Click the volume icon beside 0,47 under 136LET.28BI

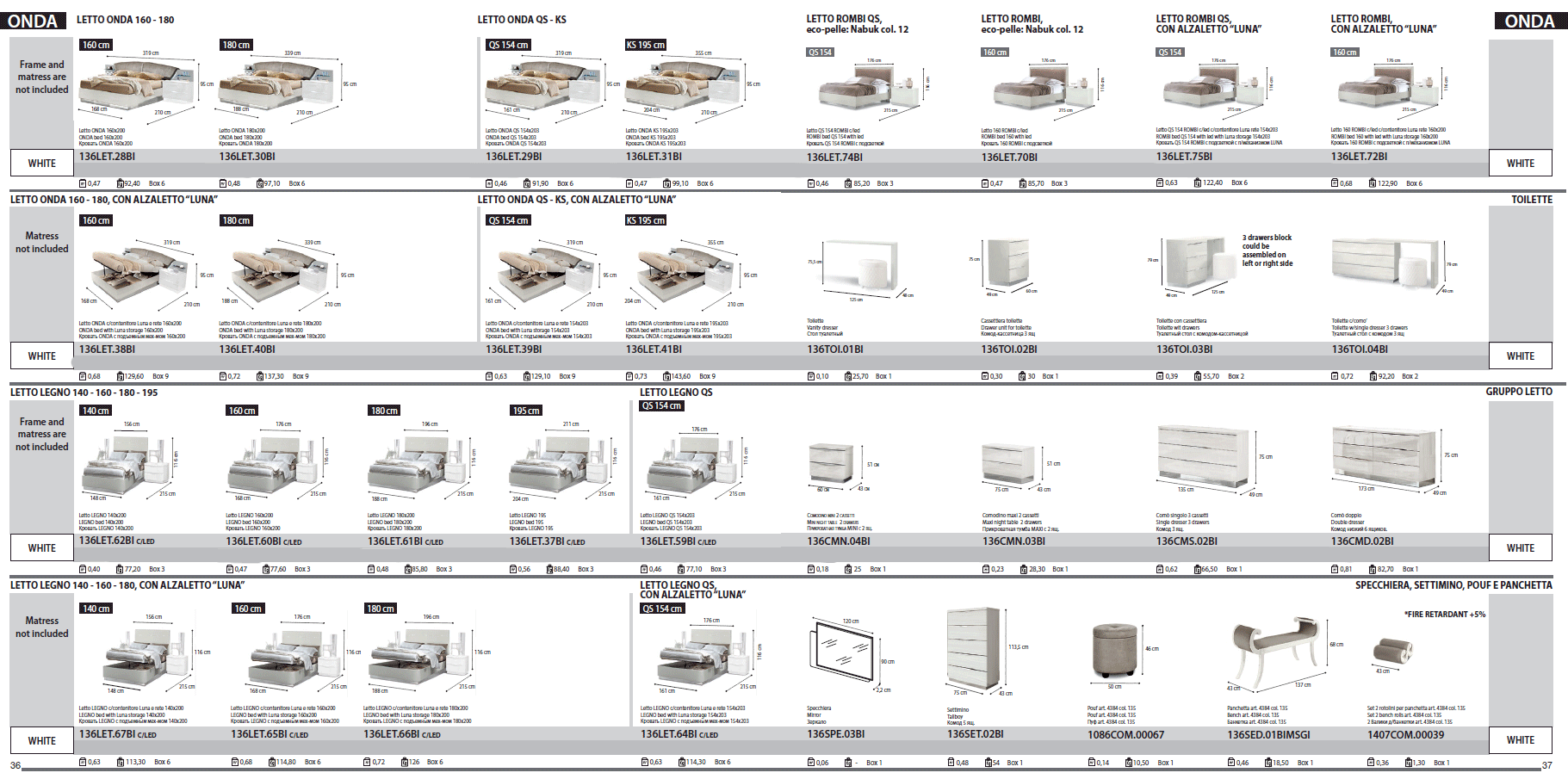83,183
